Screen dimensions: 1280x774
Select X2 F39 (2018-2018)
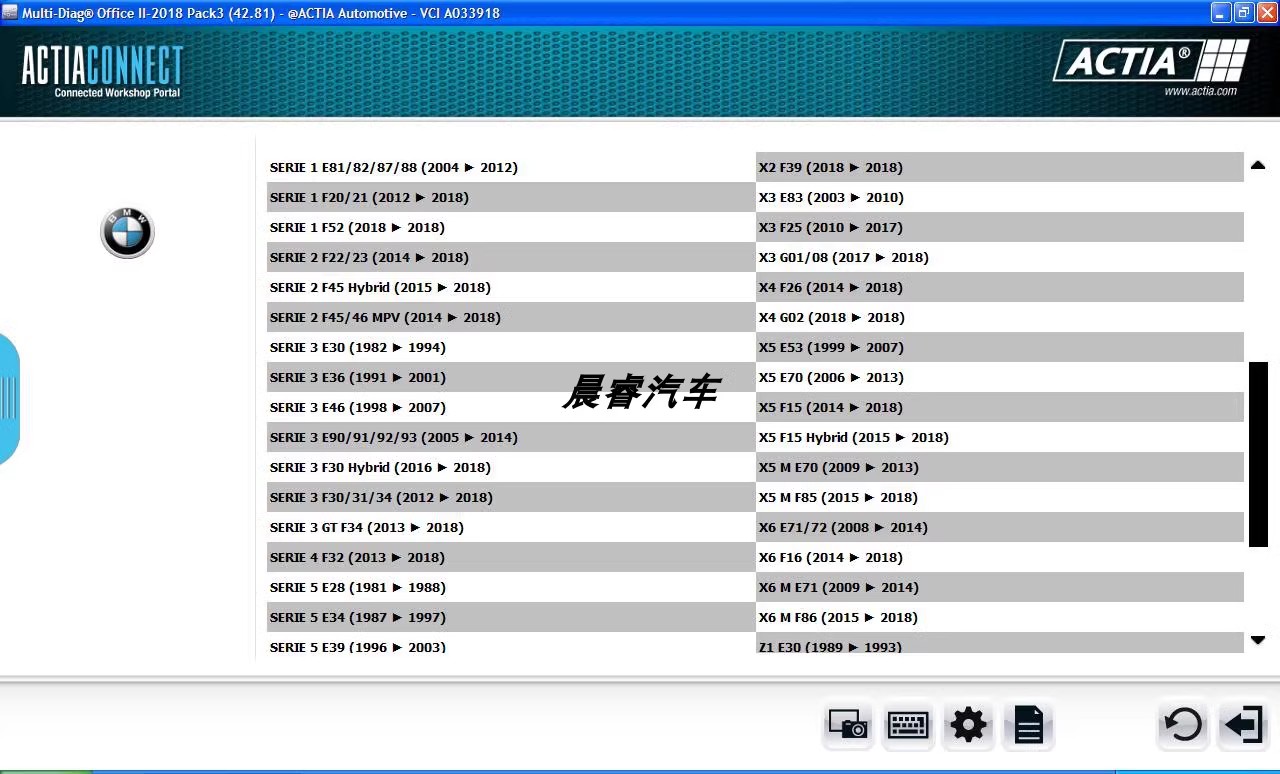pyautogui.click(x=1000, y=167)
